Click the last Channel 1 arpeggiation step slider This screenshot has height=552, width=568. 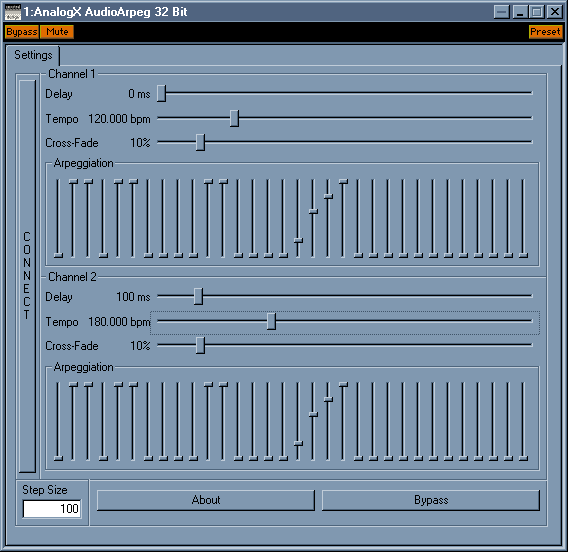[523, 218]
